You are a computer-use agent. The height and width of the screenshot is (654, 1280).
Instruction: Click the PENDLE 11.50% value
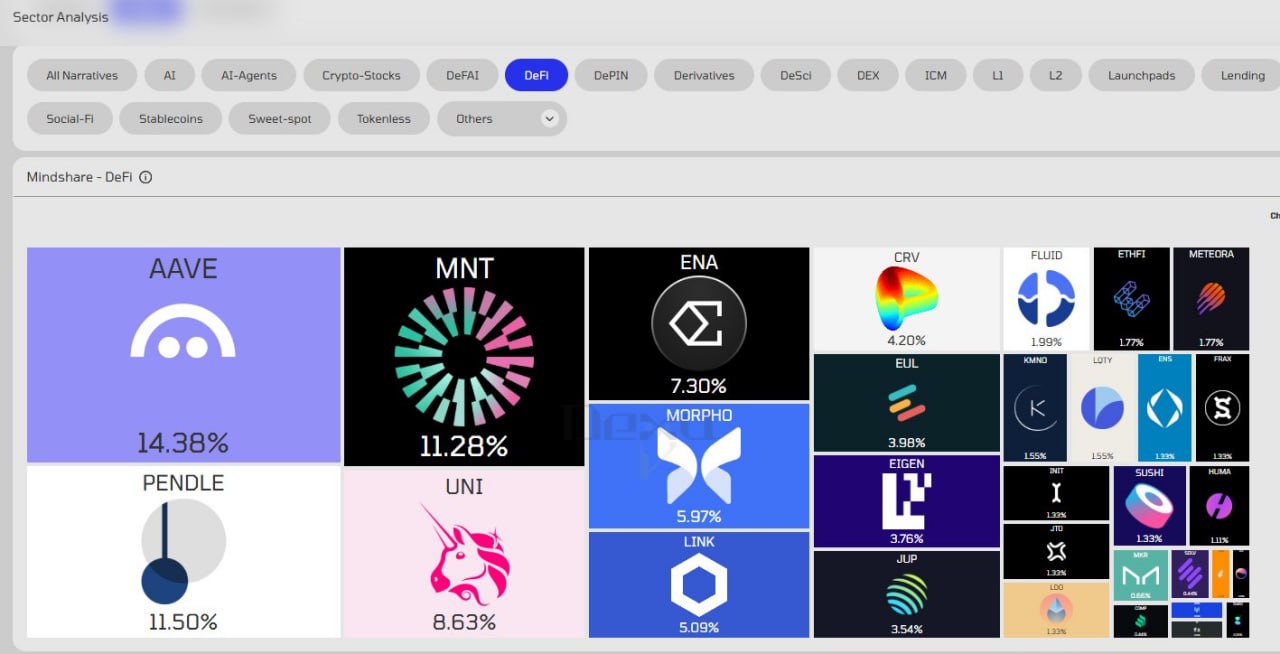pos(183,621)
